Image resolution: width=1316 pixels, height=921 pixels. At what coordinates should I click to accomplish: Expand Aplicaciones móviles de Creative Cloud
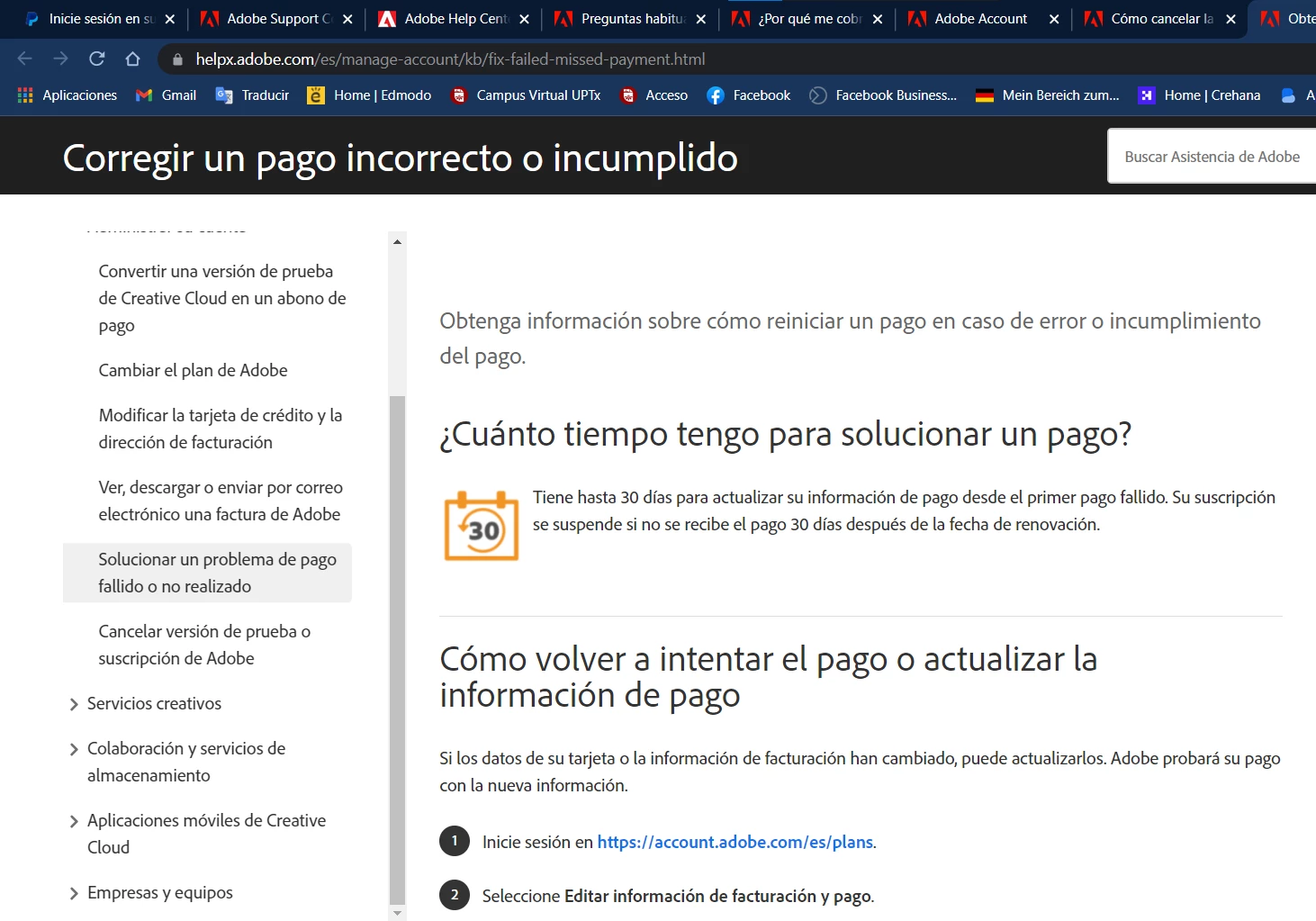tap(74, 821)
